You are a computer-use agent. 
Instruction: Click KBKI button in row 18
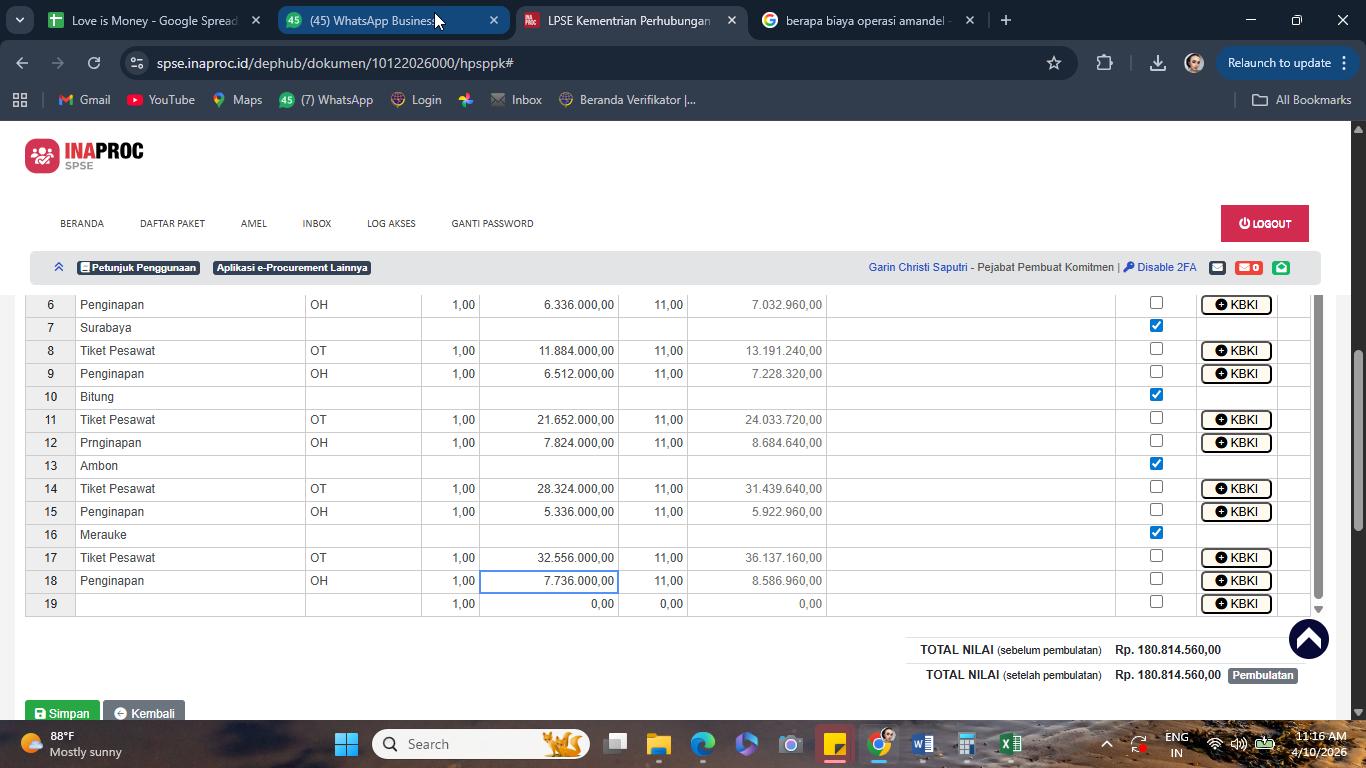pyautogui.click(x=1236, y=581)
